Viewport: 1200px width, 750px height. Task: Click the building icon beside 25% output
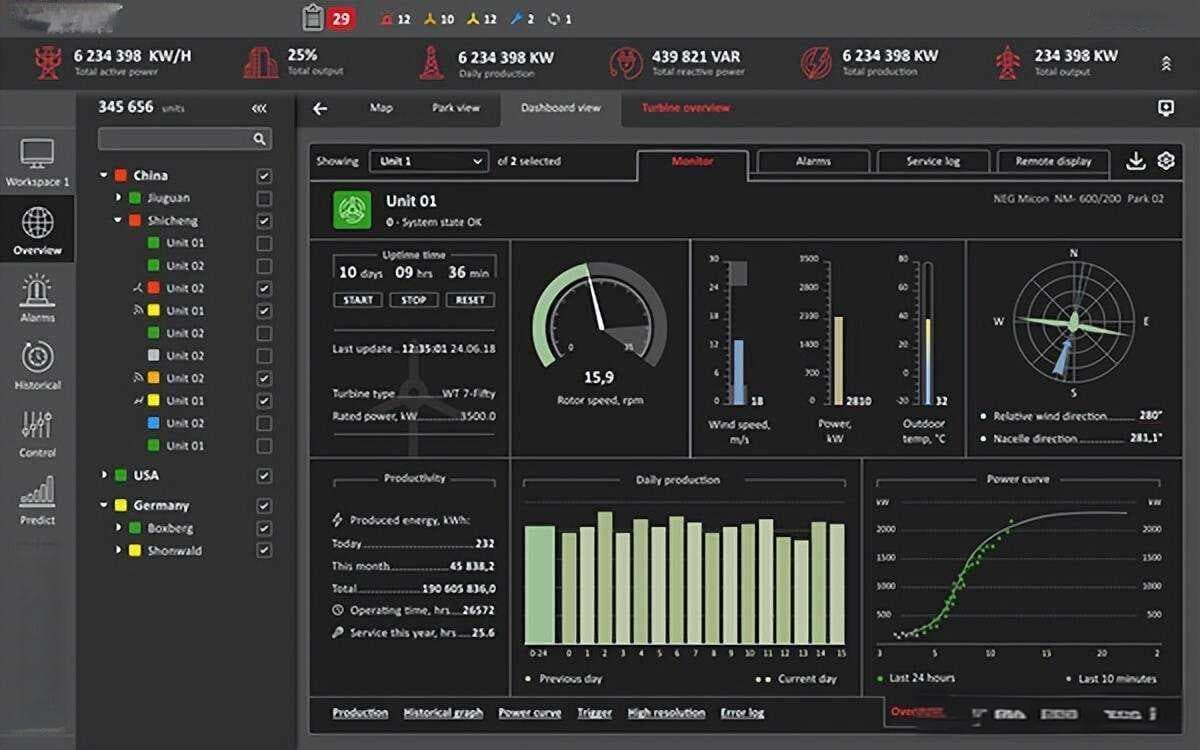261,63
